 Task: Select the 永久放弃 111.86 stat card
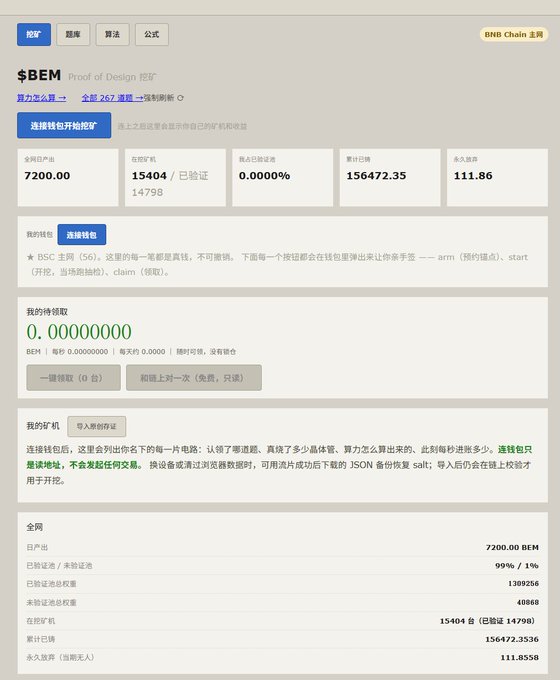[497, 177]
